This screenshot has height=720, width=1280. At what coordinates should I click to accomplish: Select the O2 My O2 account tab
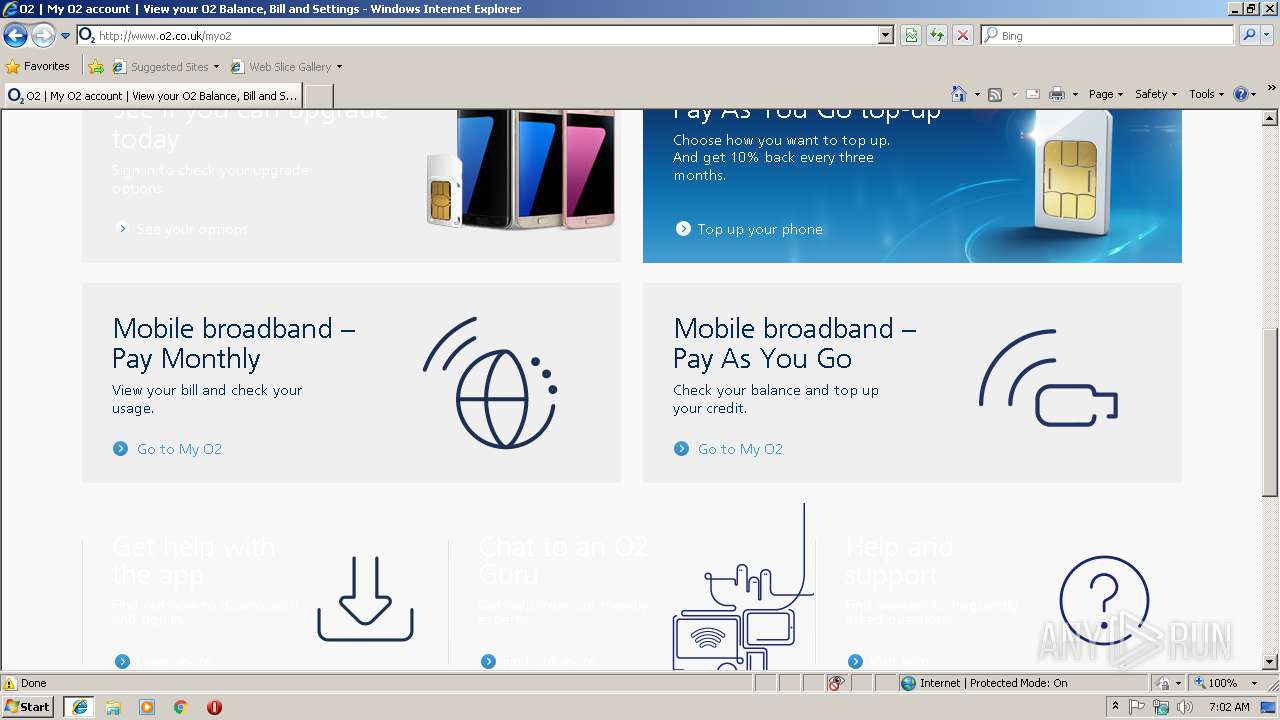coord(152,96)
